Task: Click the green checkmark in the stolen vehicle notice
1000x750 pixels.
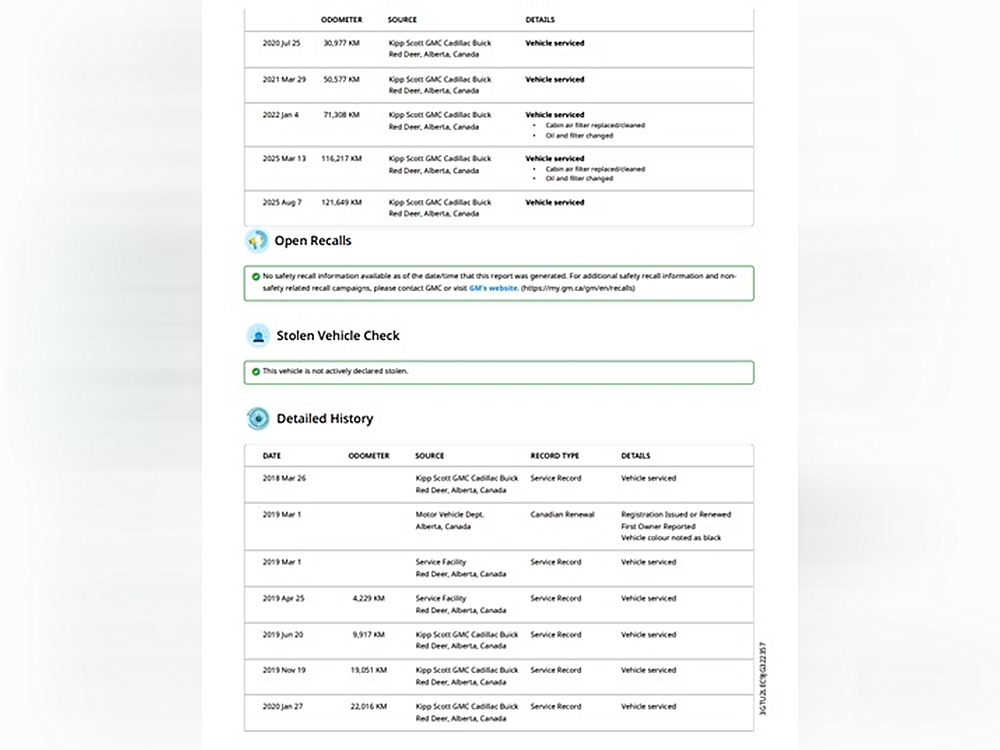Action: [x=256, y=371]
